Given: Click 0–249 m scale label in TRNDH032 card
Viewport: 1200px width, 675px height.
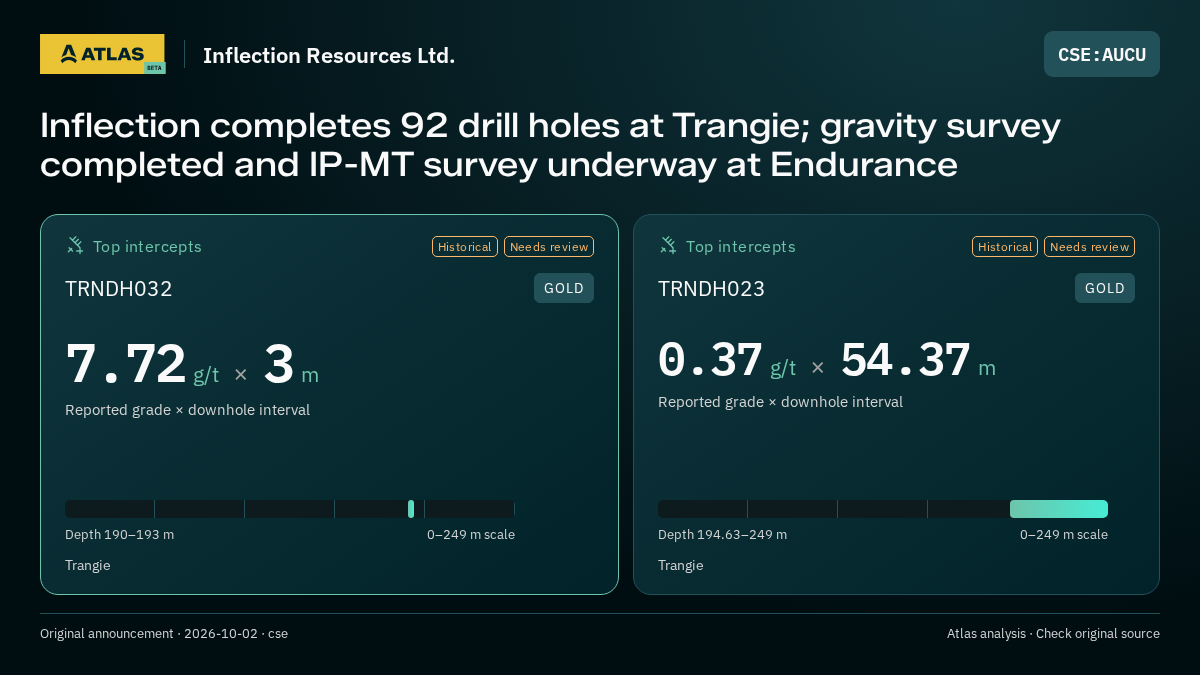Looking at the screenshot, I should [471, 535].
